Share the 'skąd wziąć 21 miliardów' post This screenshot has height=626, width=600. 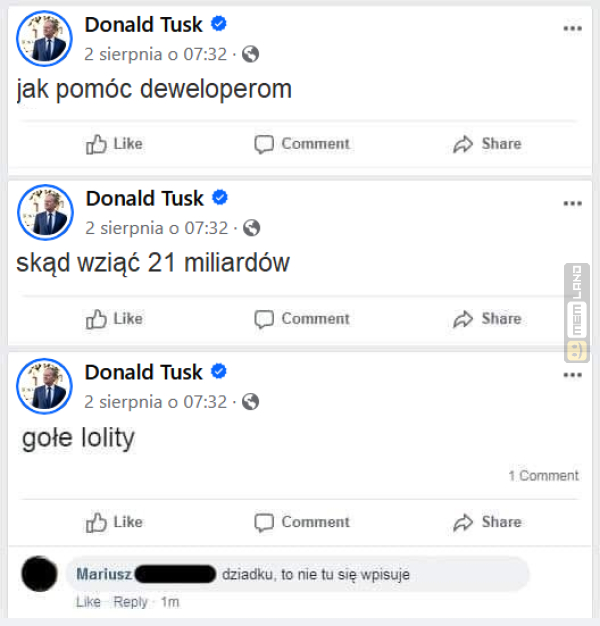click(x=487, y=319)
